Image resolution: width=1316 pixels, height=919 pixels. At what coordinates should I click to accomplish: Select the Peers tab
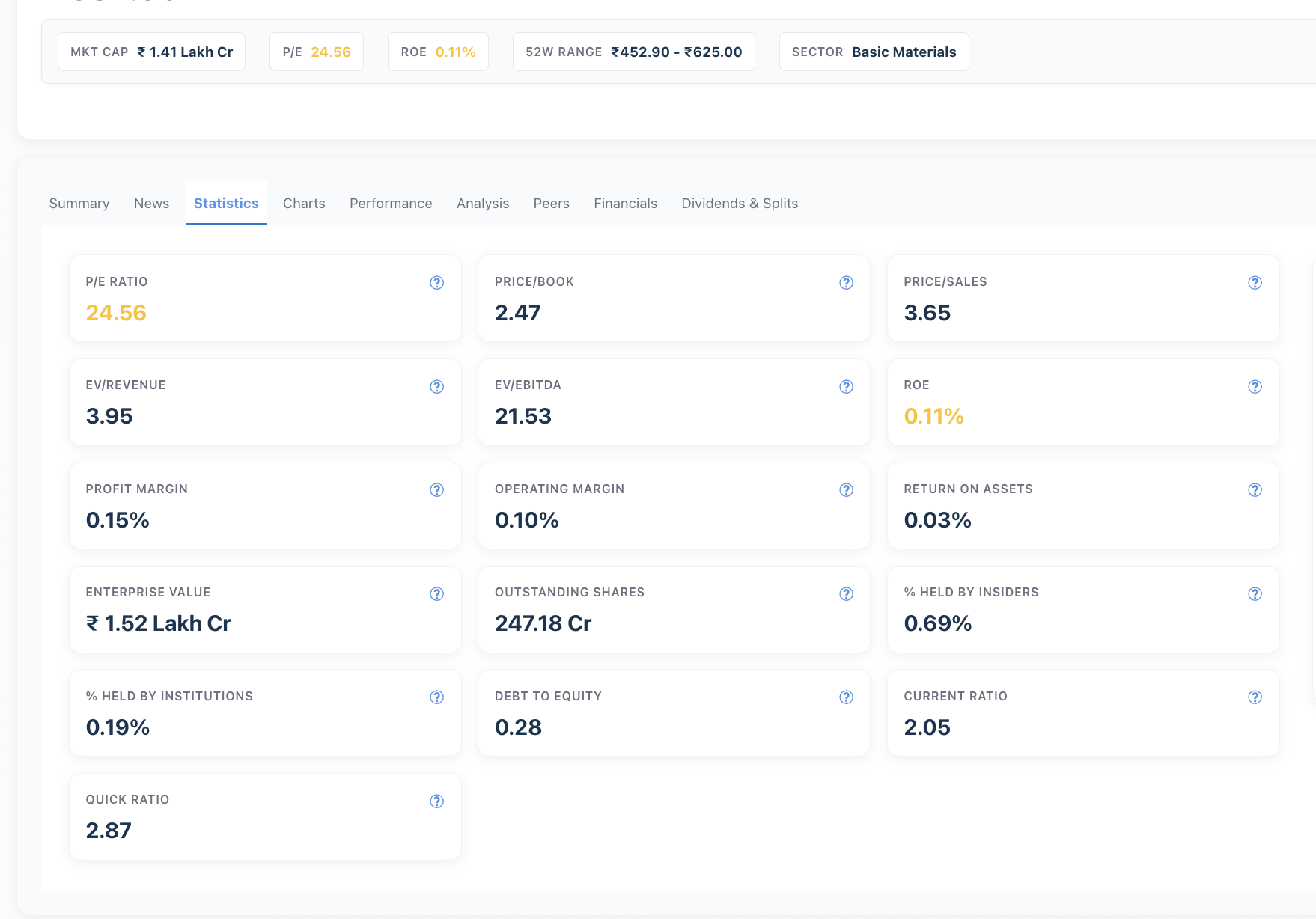pyautogui.click(x=551, y=204)
